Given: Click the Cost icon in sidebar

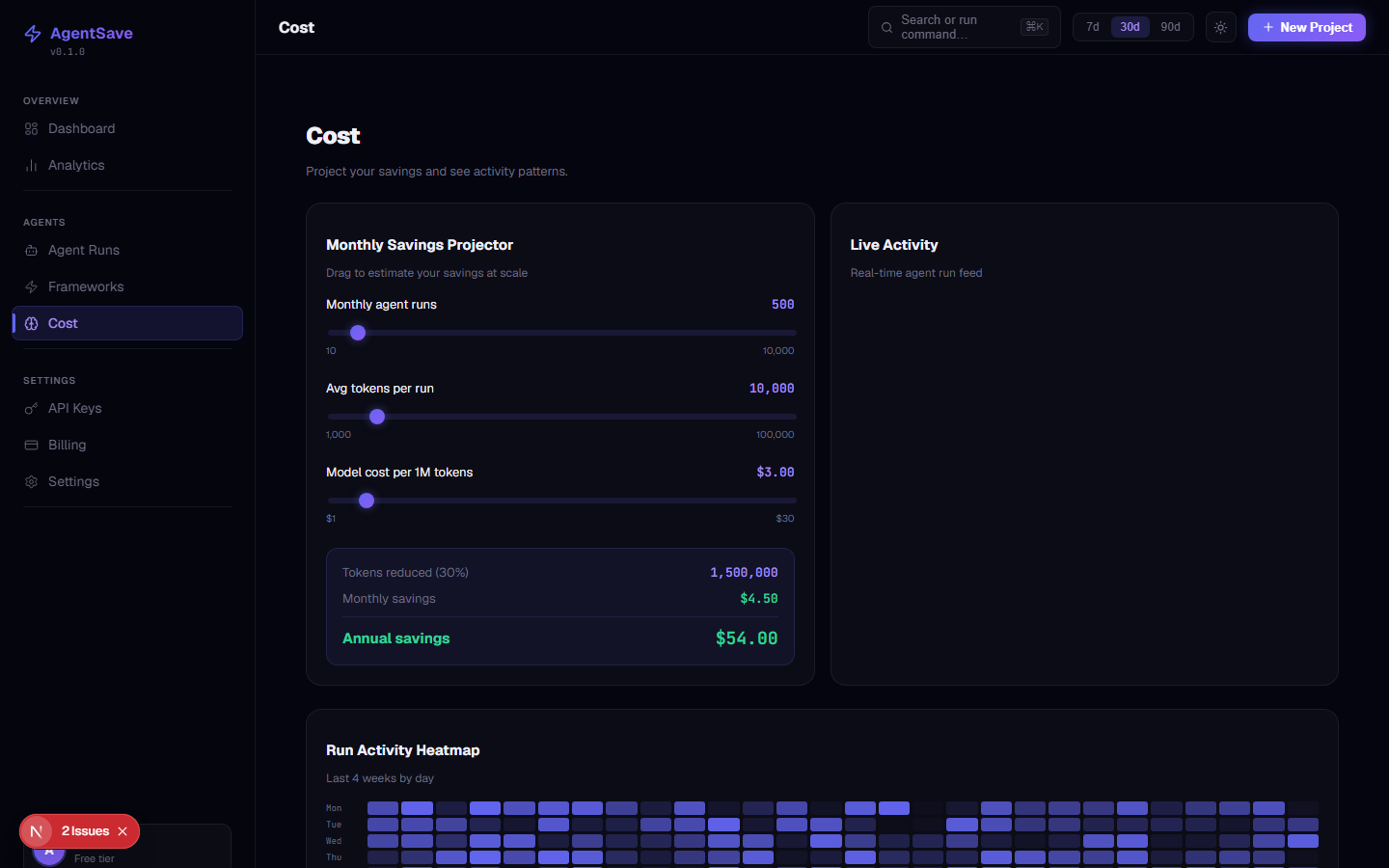Looking at the screenshot, I should pyautogui.click(x=31, y=324).
